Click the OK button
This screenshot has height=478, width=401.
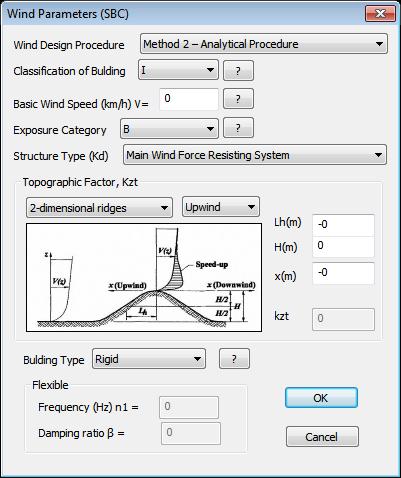click(x=321, y=398)
